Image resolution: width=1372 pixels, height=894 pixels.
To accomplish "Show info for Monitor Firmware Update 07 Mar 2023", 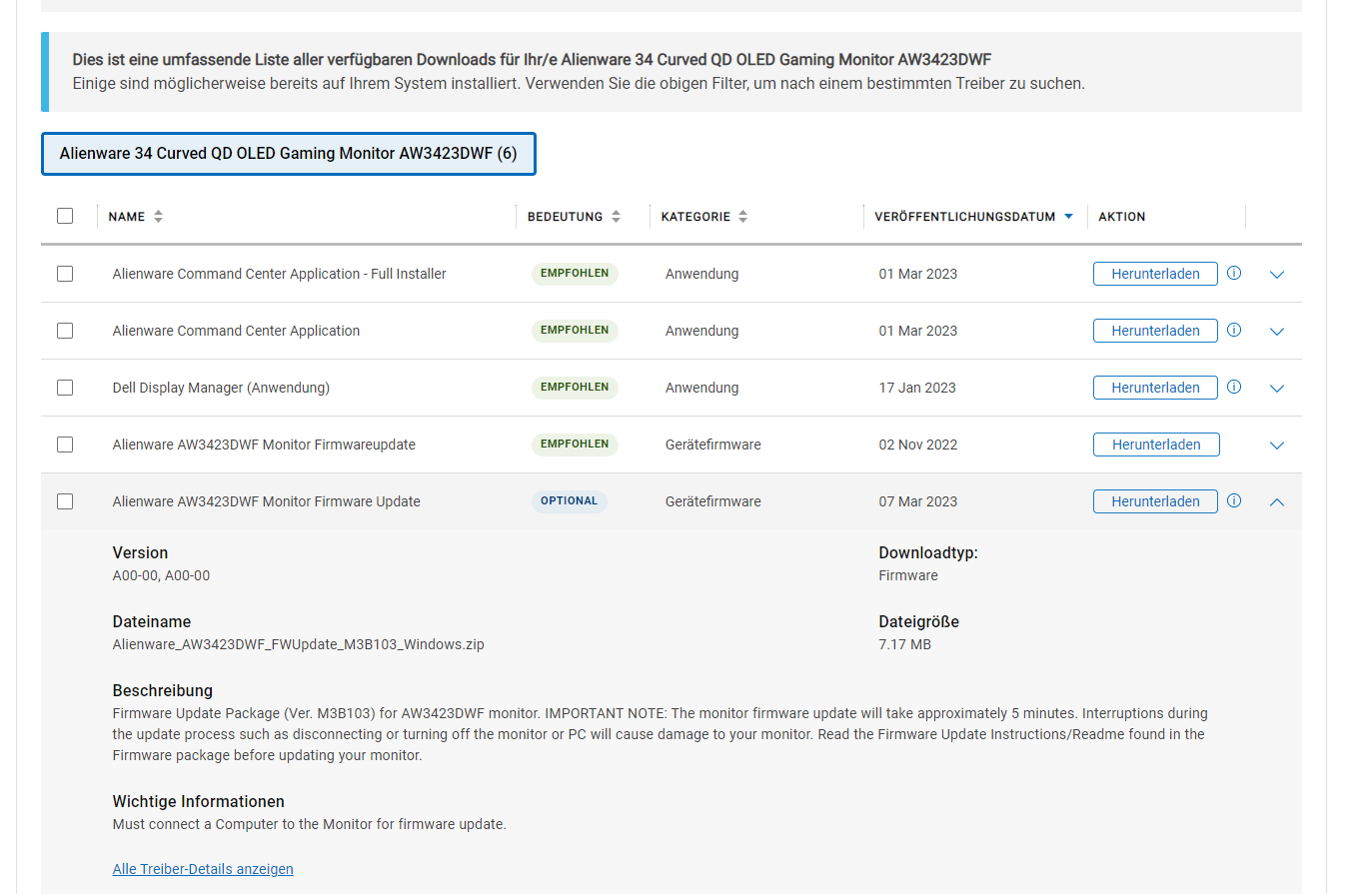I will (1234, 500).
